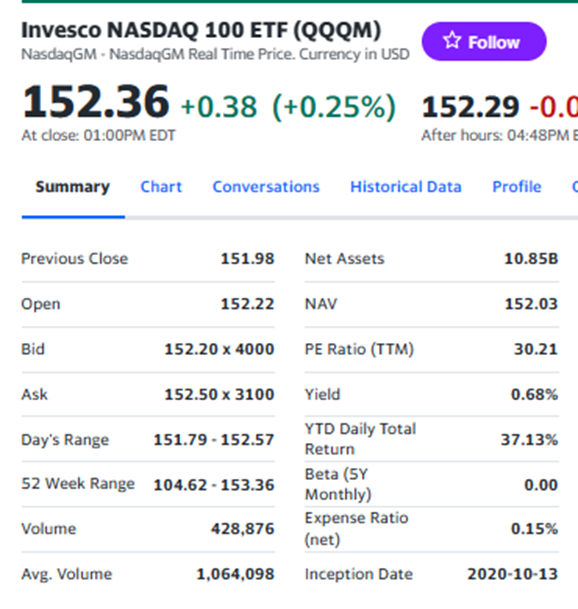
Task: Go to the Profile tab
Action: tap(517, 187)
